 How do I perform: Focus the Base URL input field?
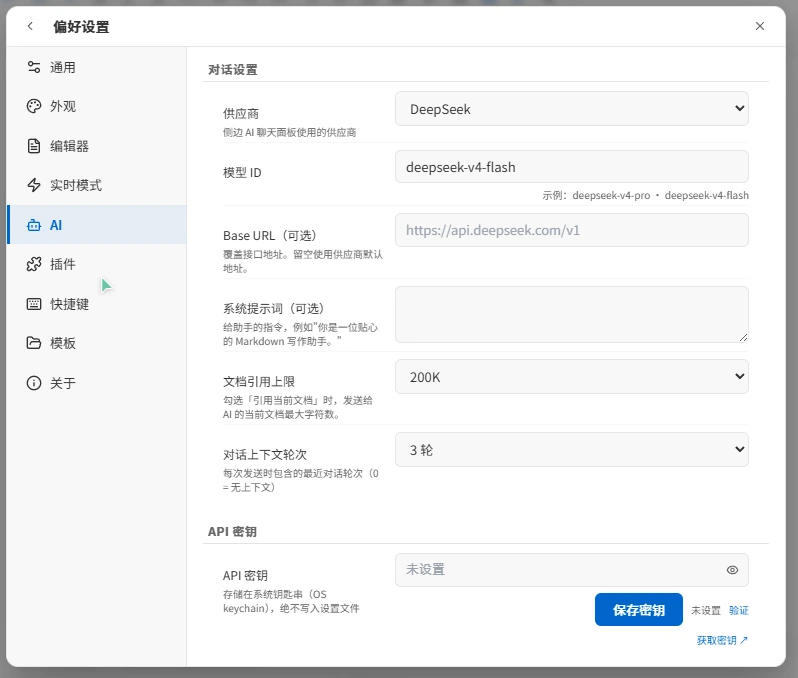point(572,230)
